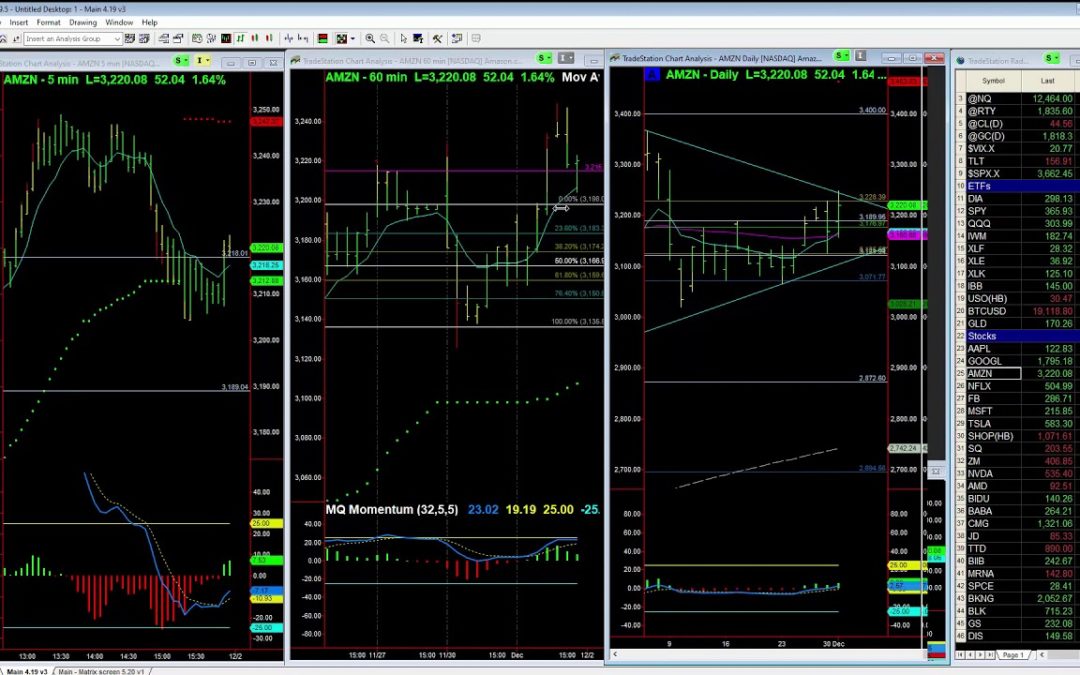Click the grey I interval-link button on Daily chart

coord(860,55)
